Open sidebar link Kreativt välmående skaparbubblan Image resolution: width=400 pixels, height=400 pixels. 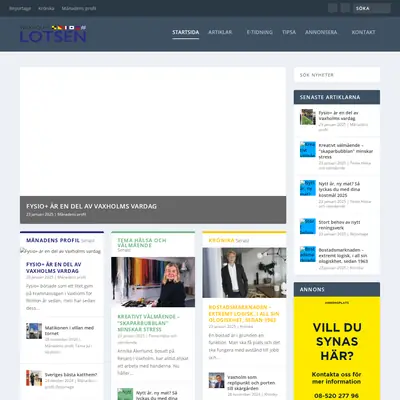[x=346, y=151]
